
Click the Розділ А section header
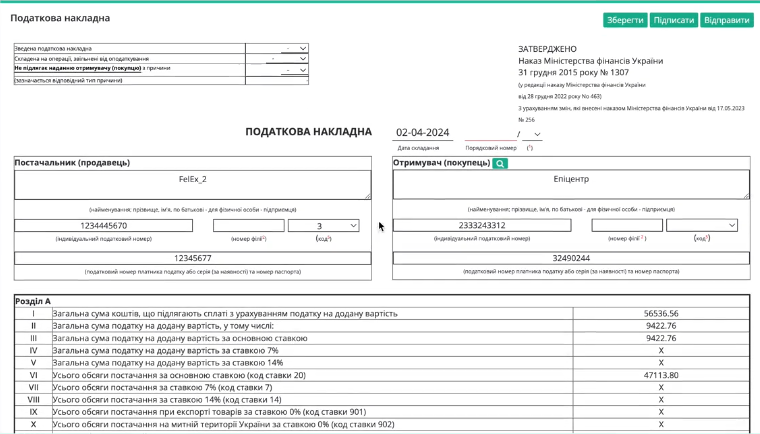tap(33, 301)
